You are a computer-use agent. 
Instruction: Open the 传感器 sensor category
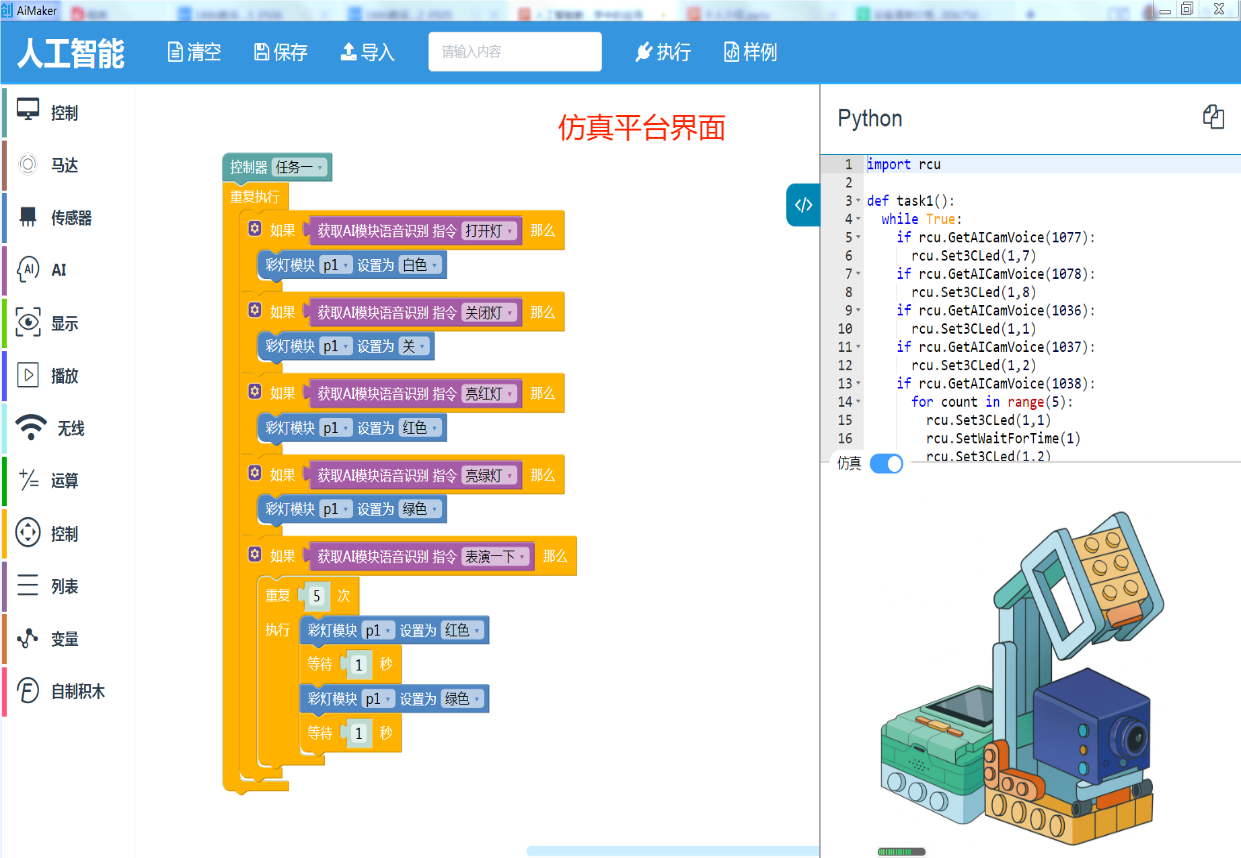point(70,218)
